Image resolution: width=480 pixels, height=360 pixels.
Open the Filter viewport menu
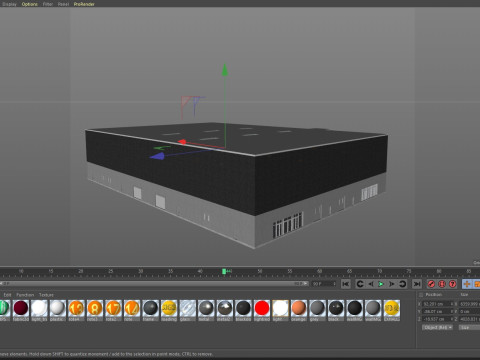48,4
